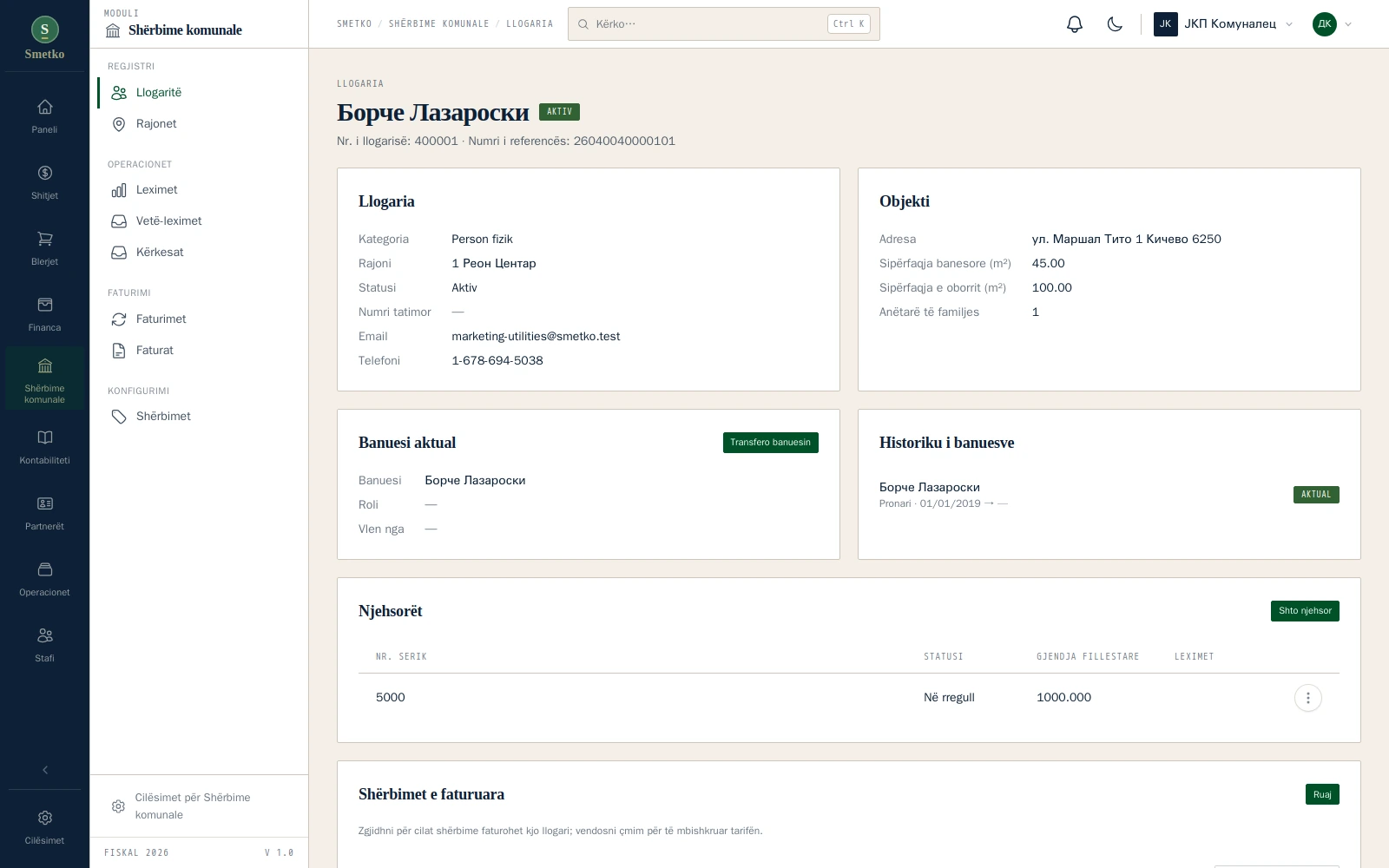1389x868 pixels.
Task: Focus the Kërko search field
Action: [724, 24]
